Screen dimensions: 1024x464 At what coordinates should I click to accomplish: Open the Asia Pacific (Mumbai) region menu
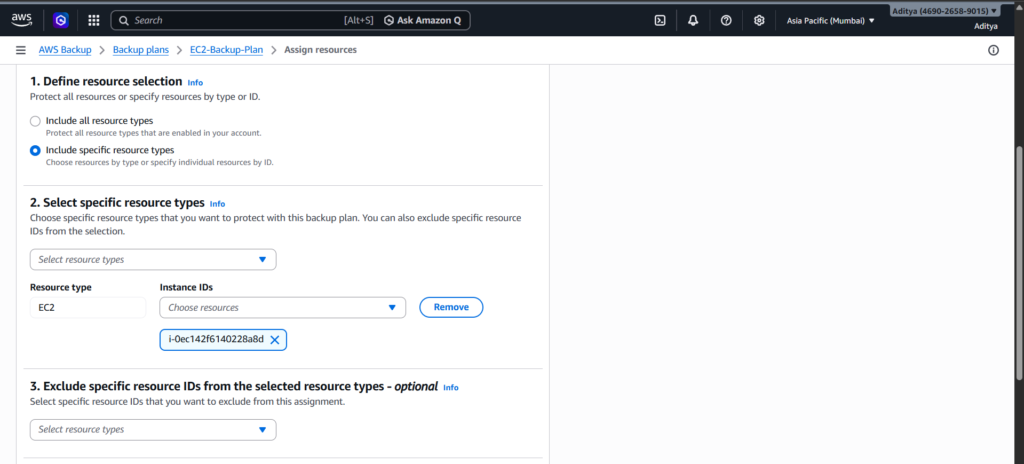[830, 20]
